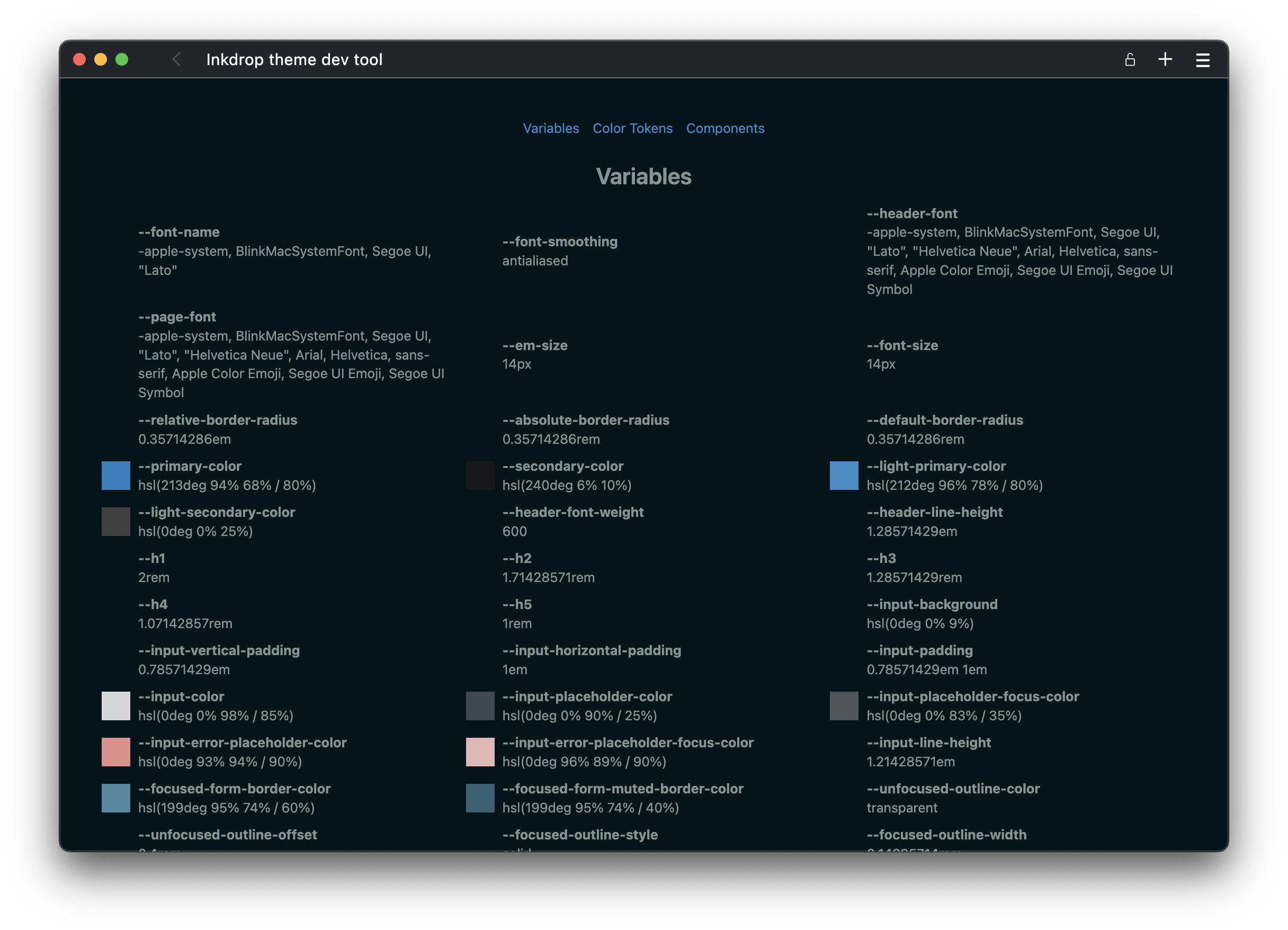Switch to Components tab
1288x930 pixels.
(x=725, y=128)
